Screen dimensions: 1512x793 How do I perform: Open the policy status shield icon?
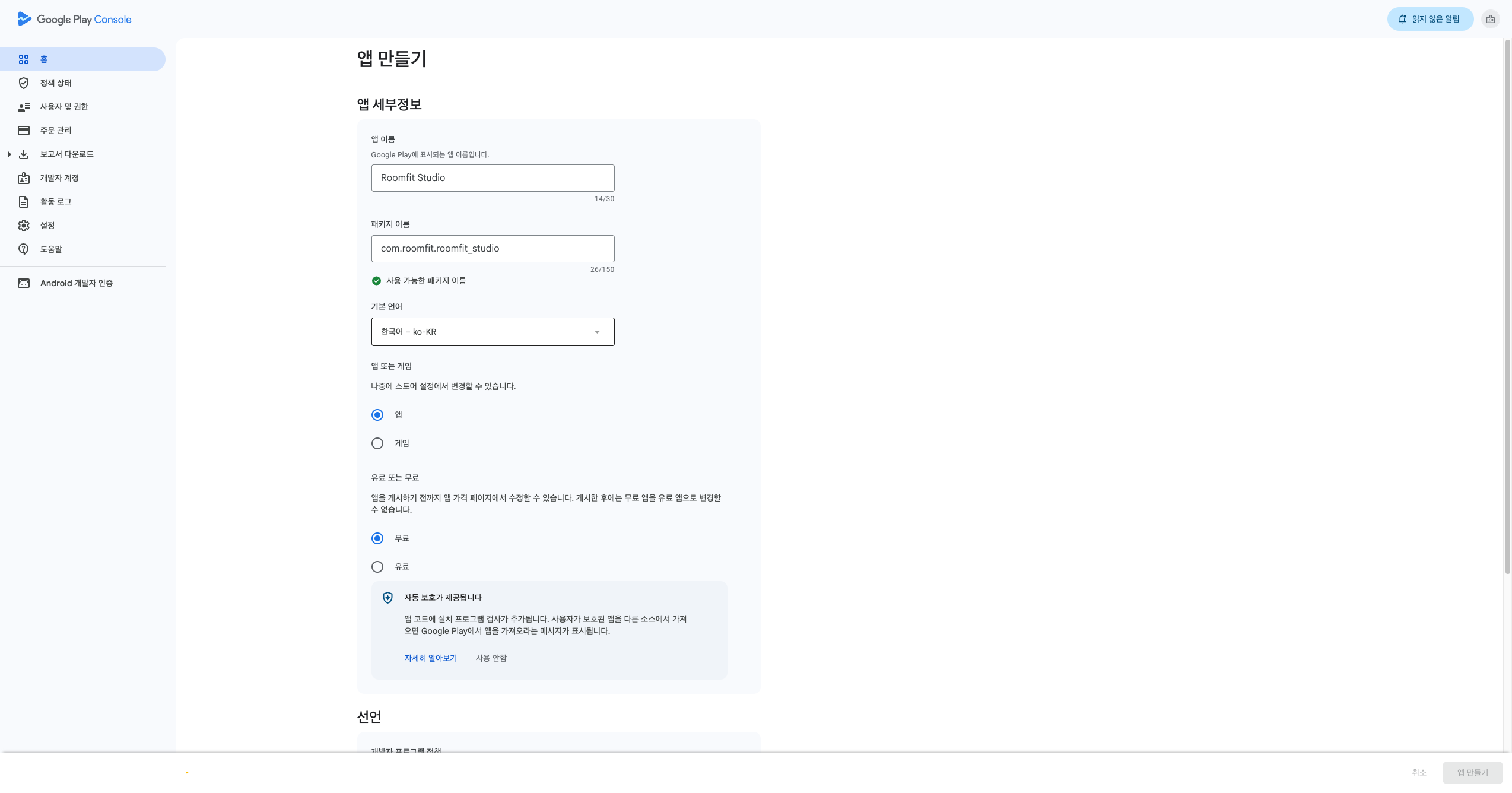(x=24, y=83)
